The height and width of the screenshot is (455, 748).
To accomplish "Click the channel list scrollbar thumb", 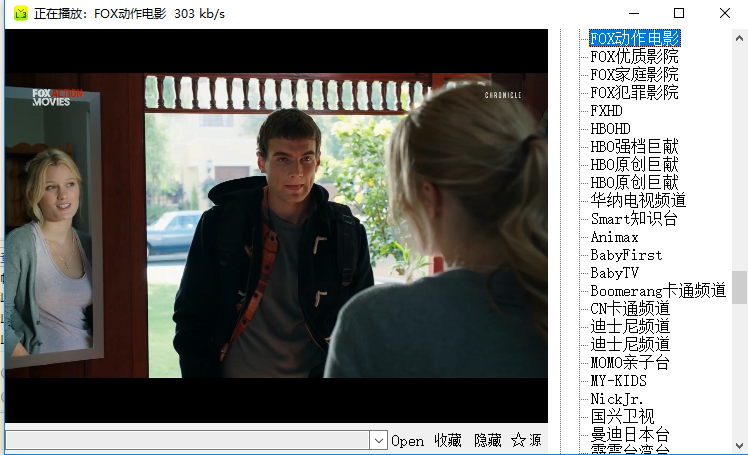I will (x=739, y=287).
